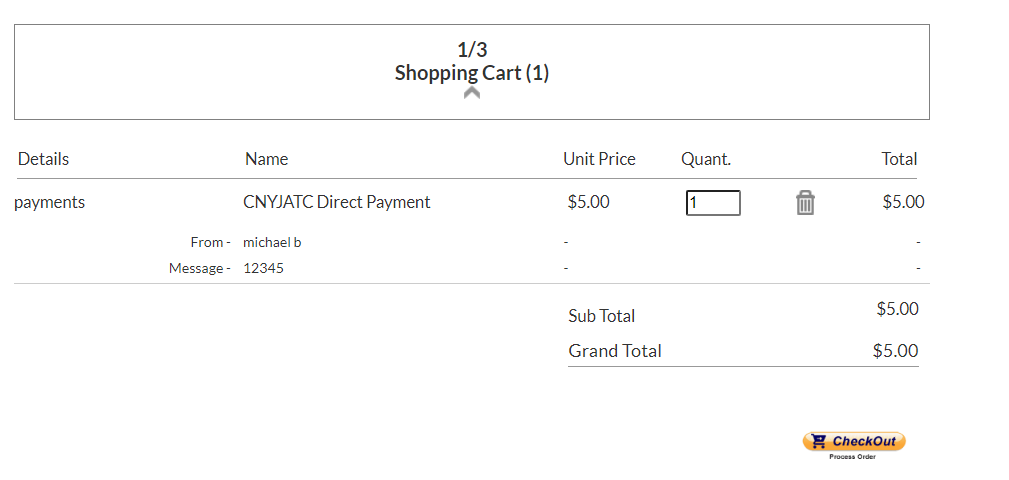The width and height of the screenshot is (1009, 480).
Task: Click the cart icon inside CheckOut button
Action: pyautogui.click(x=818, y=441)
